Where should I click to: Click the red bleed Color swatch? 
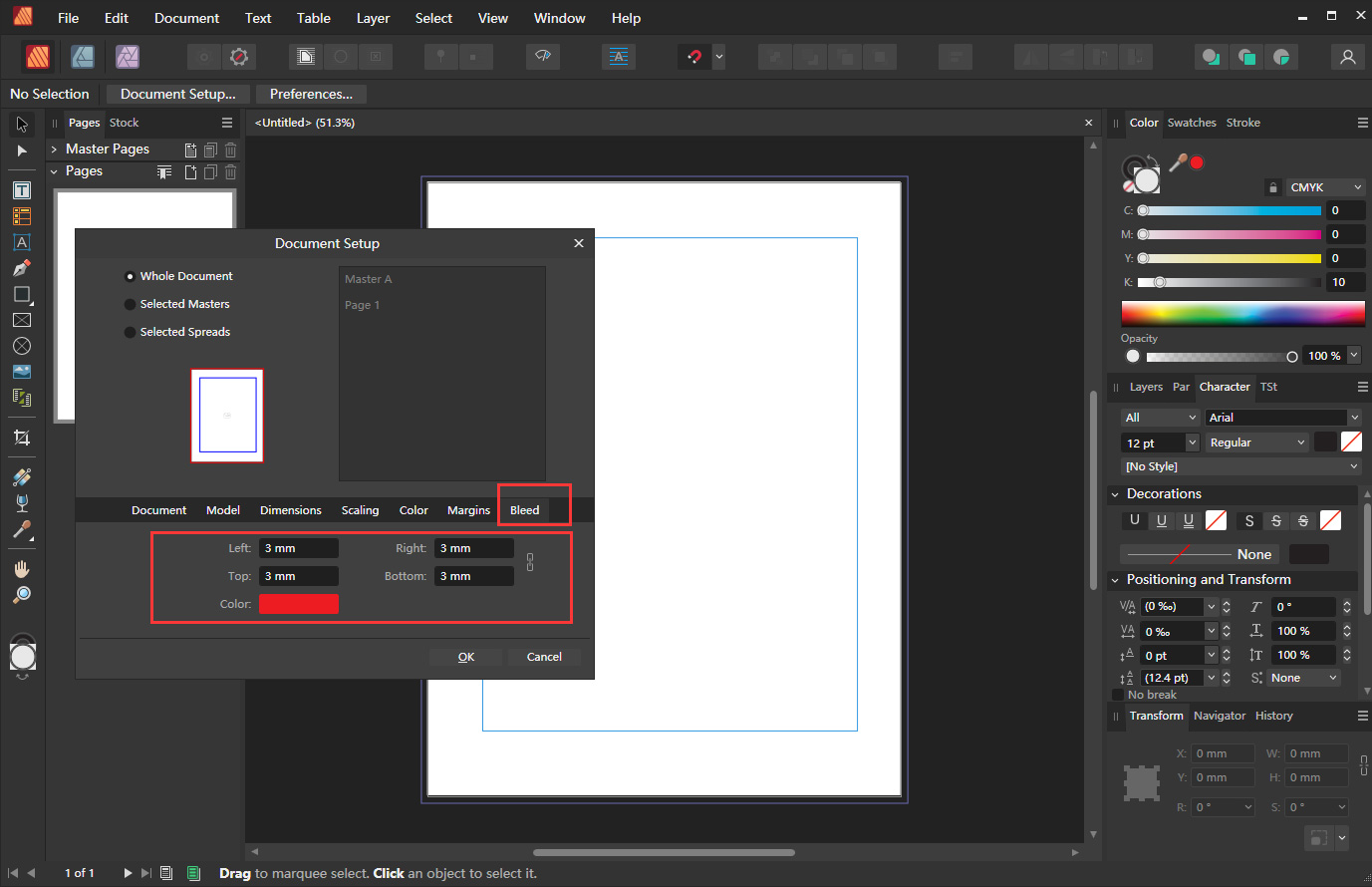pyautogui.click(x=299, y=604)
